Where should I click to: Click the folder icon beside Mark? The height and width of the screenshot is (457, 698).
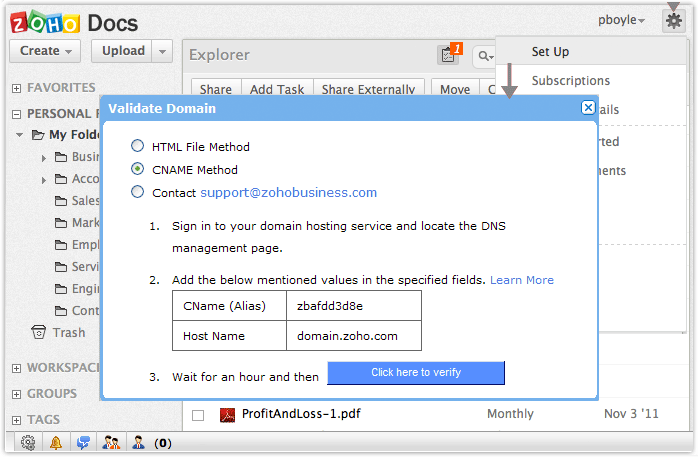point(61,222)
